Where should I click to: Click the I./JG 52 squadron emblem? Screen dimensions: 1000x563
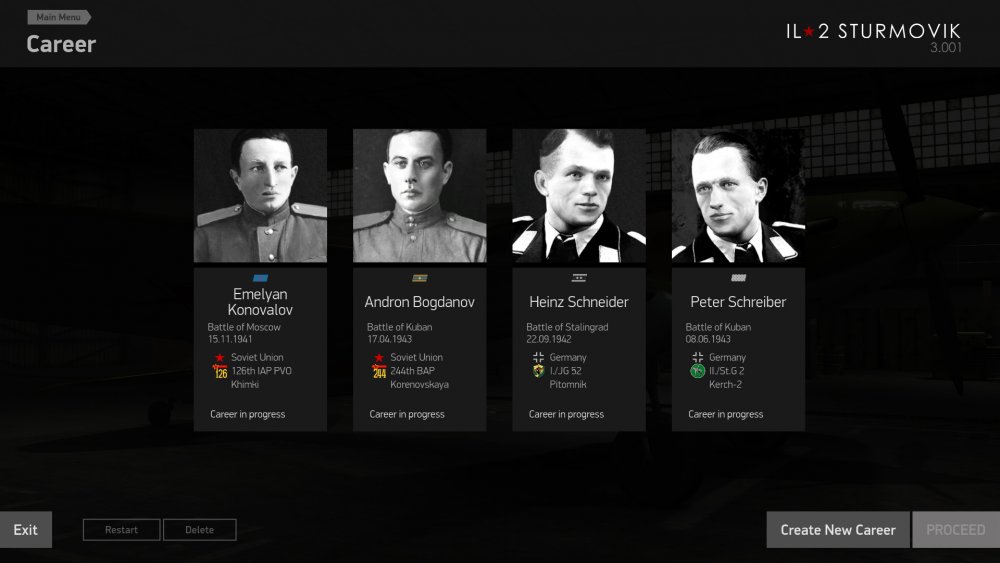pos(538,371)
